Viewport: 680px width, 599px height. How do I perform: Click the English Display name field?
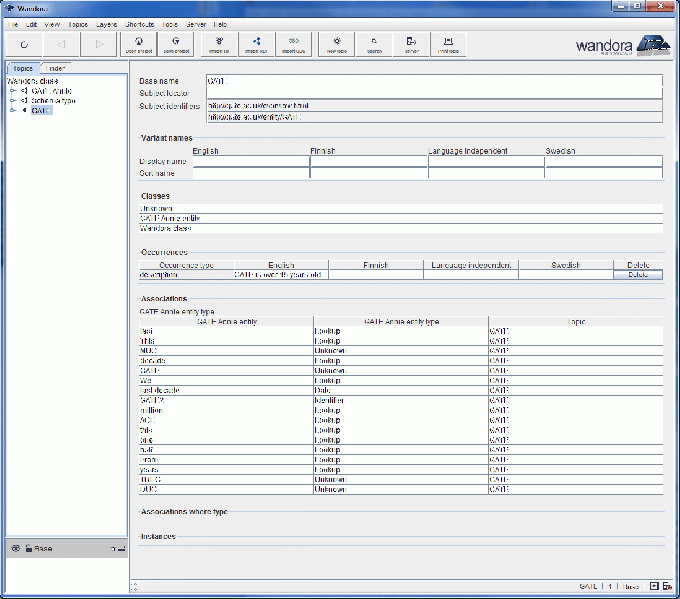(250, 161)
